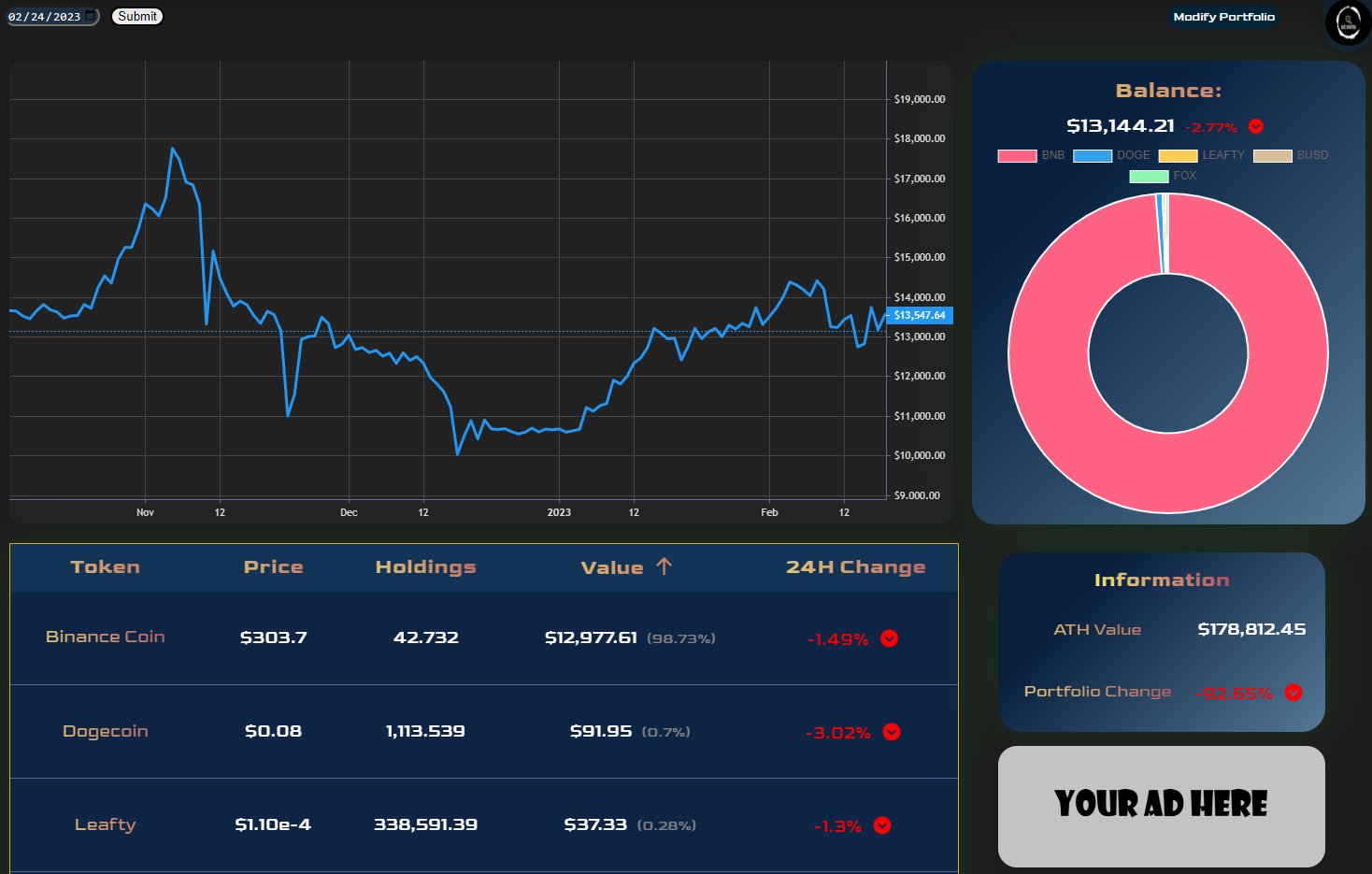Screen dimensions: 1372x874
Task: Click the -3.02% change text
Action: click(838, 733)
